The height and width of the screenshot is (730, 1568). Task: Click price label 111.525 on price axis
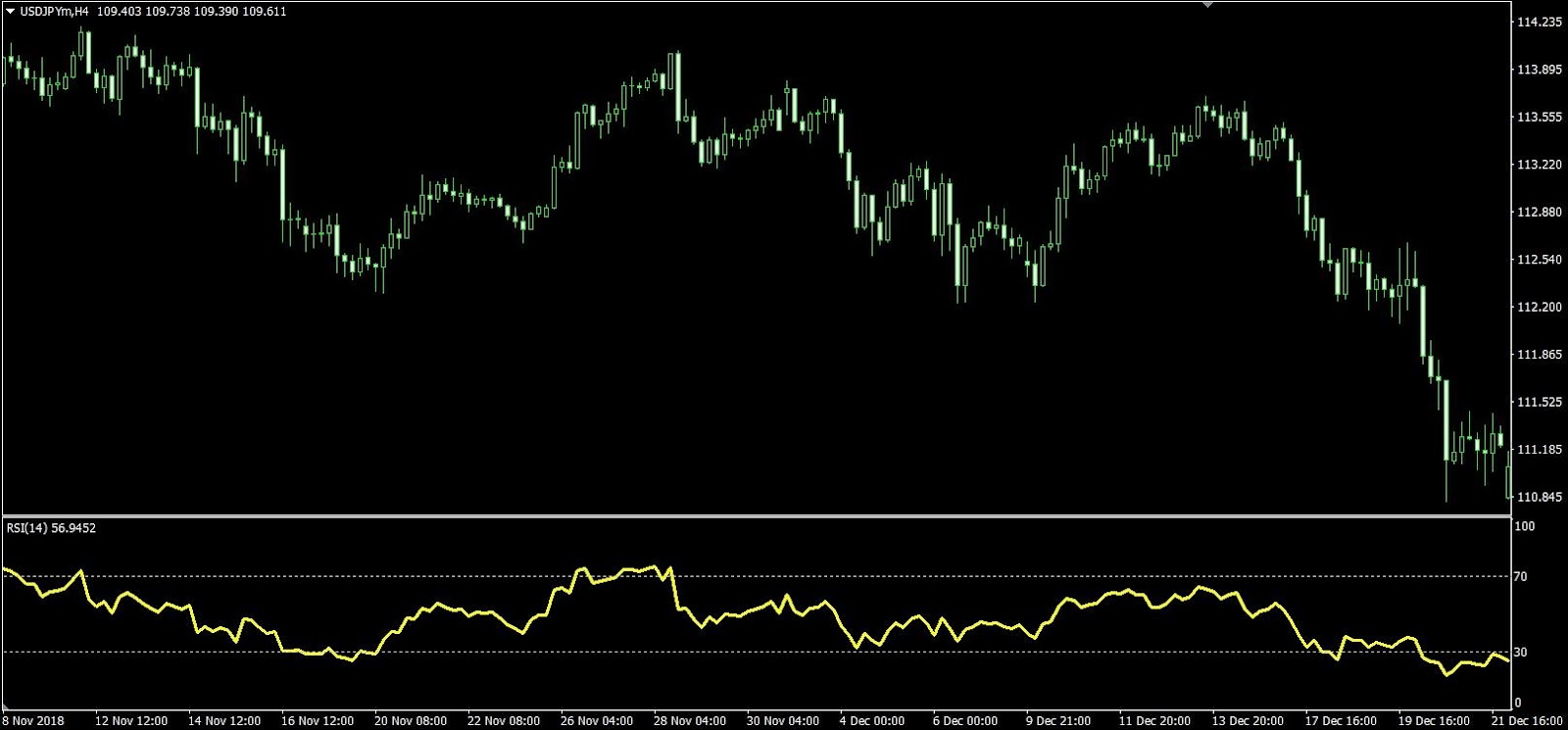click(1540, 402)
